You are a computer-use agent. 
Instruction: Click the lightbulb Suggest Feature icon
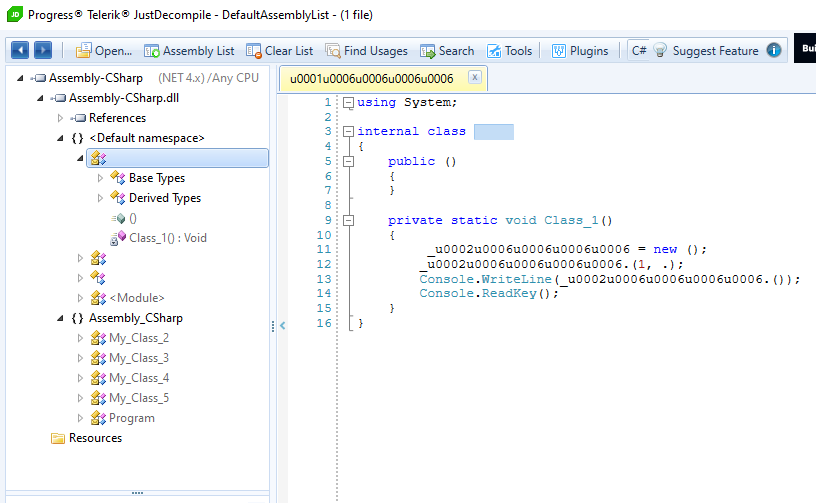coord(660,50)
